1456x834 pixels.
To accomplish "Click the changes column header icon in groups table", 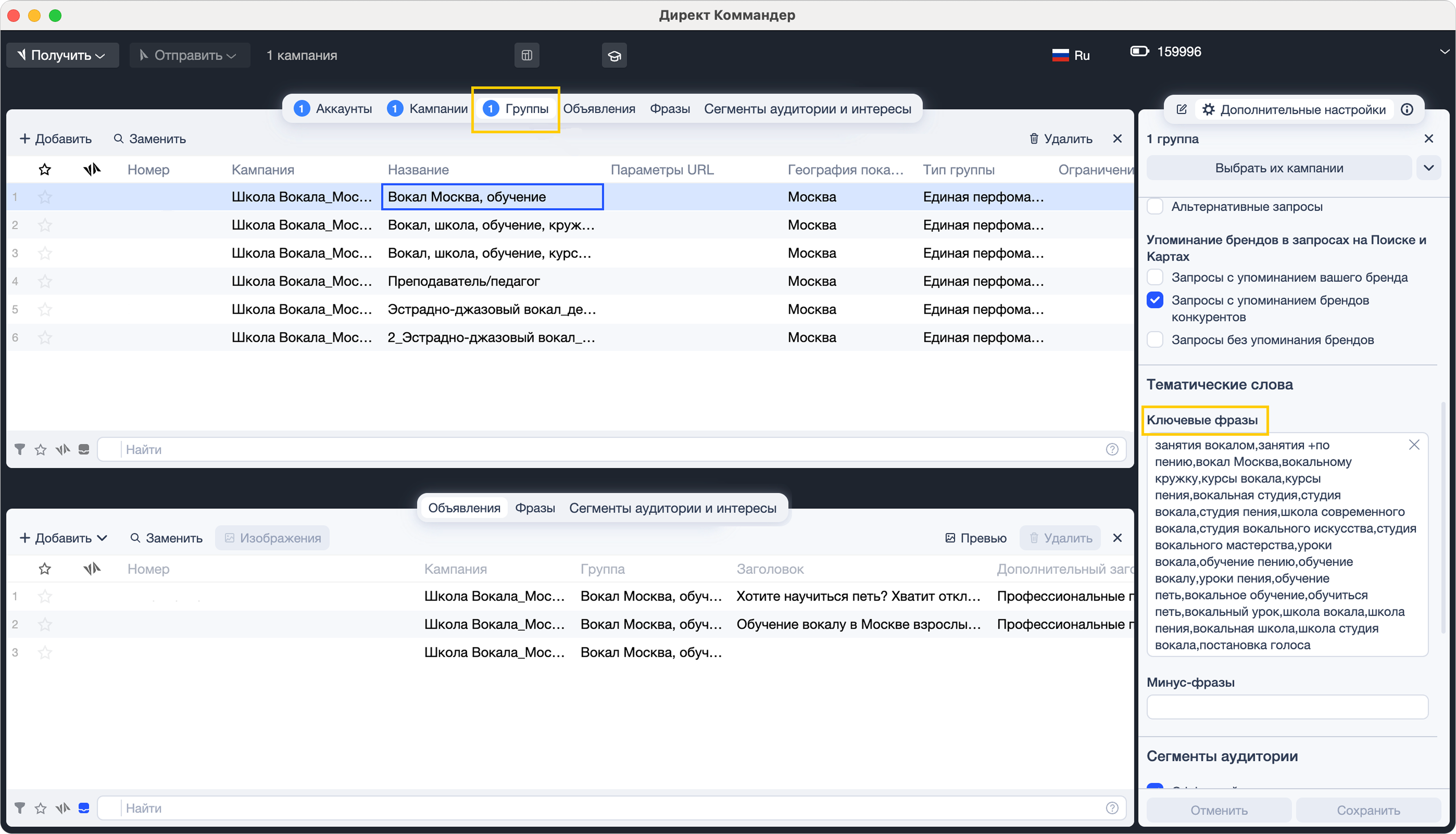I will coord(92,169).
